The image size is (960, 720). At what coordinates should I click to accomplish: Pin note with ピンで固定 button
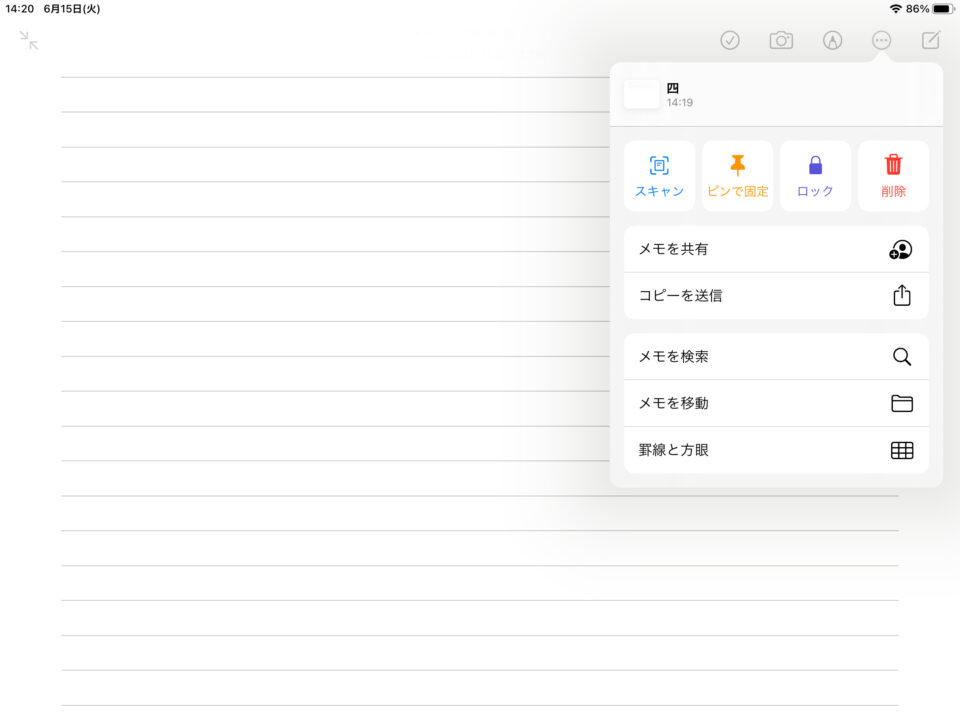tap(737, 176)
